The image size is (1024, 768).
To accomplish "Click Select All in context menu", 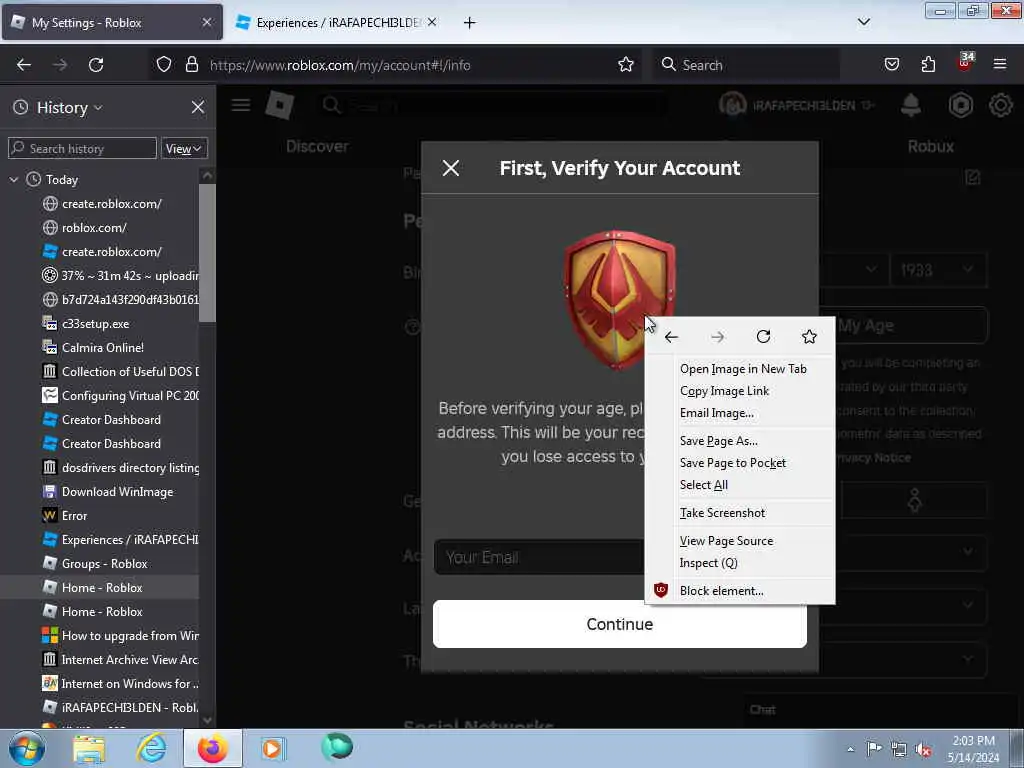I will coord(703,485).
